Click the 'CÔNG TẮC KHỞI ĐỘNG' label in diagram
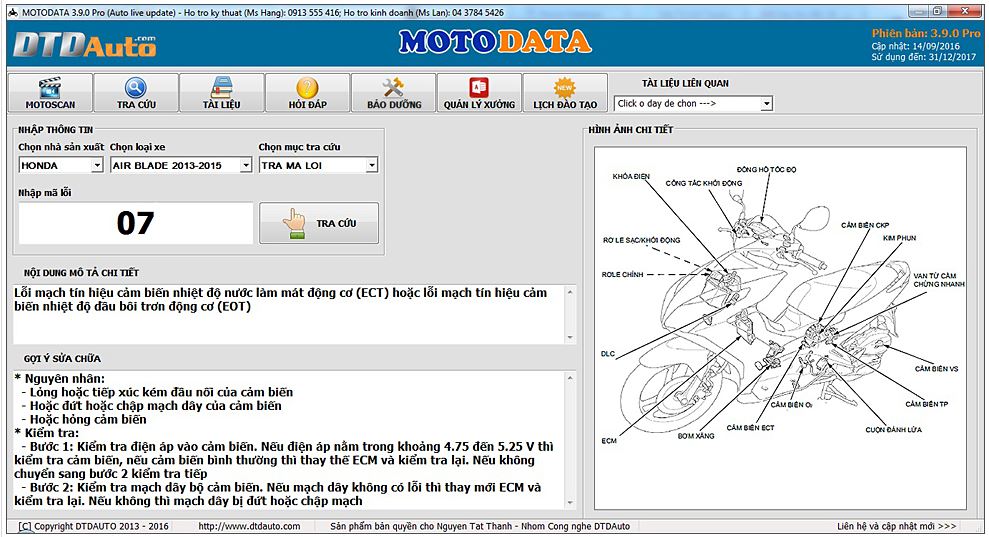Screen dimensions: 989x537 click(704, 183)
